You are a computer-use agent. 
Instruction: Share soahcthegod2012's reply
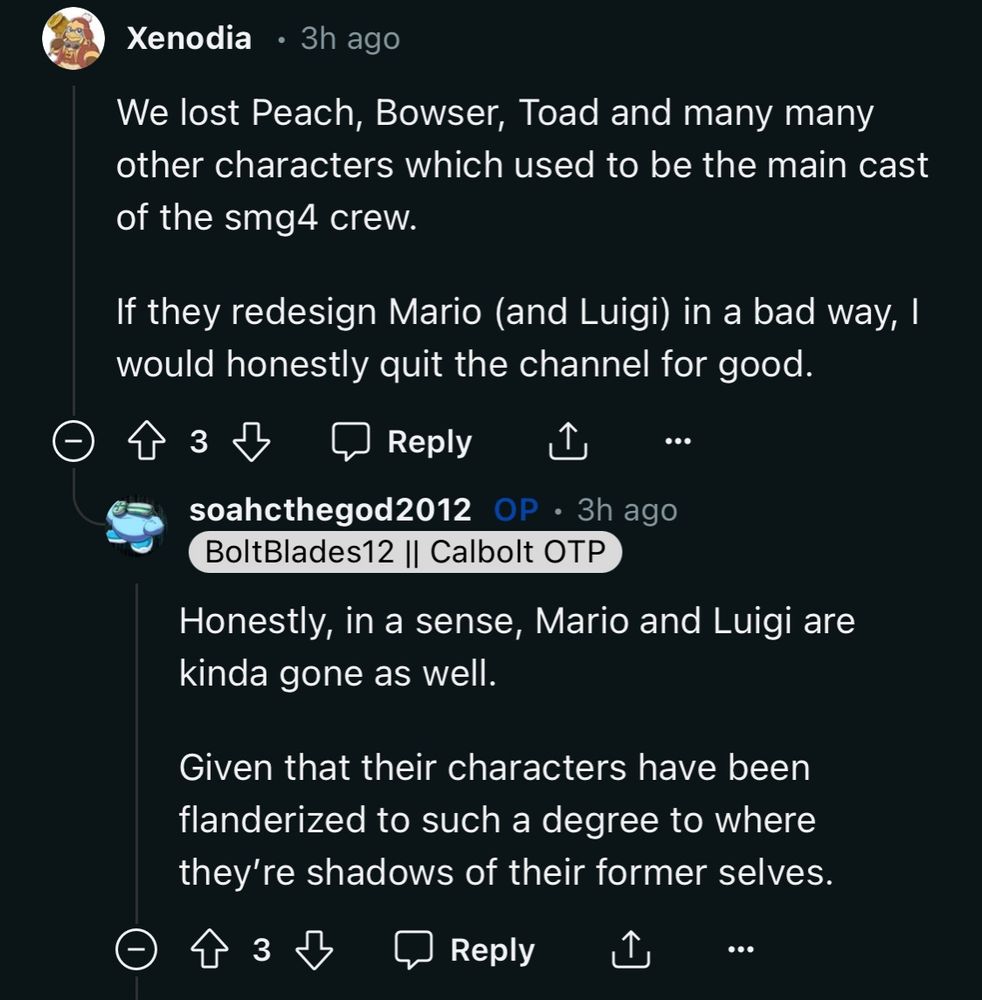(x=631, y=950)
